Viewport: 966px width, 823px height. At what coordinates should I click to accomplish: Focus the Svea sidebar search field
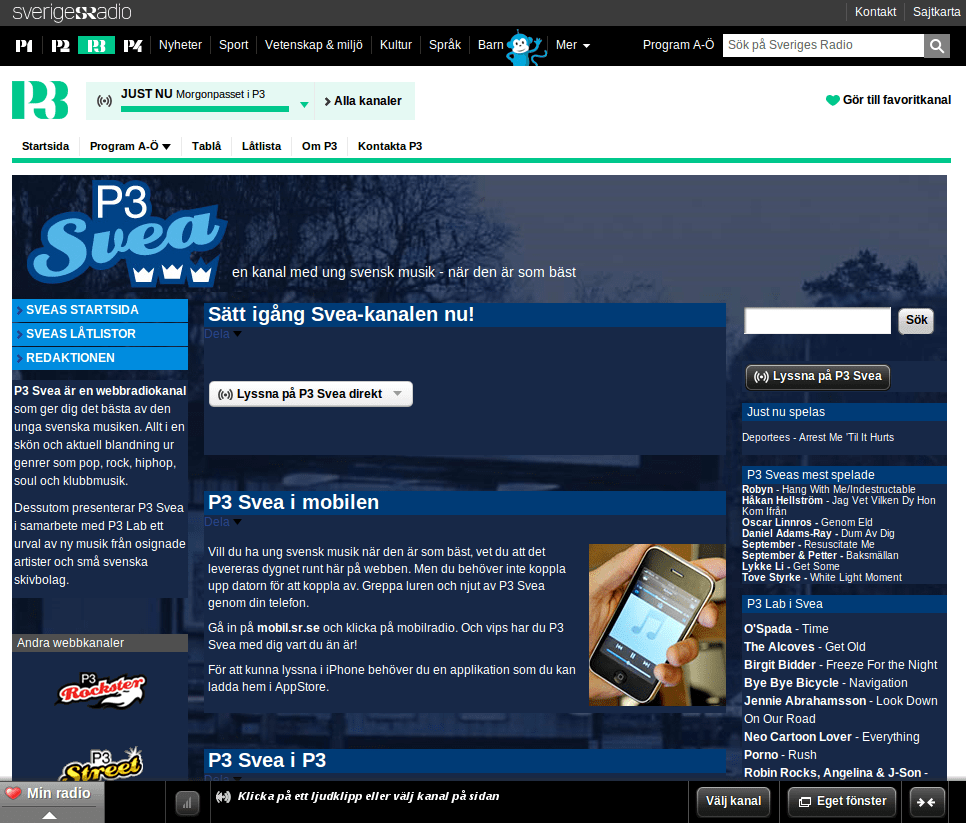coord(818,320)
